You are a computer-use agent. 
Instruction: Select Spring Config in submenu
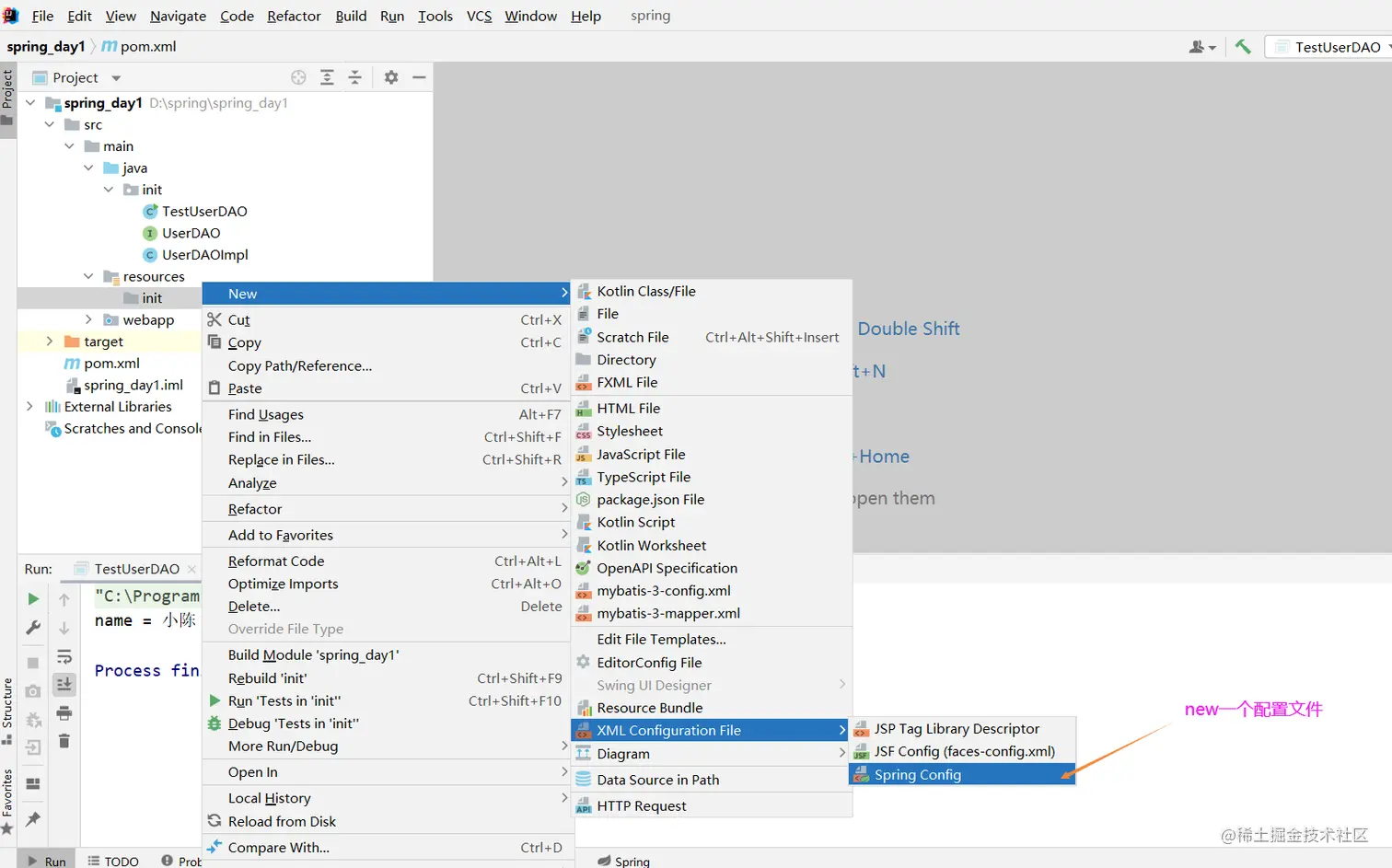(x=961, y=775)
